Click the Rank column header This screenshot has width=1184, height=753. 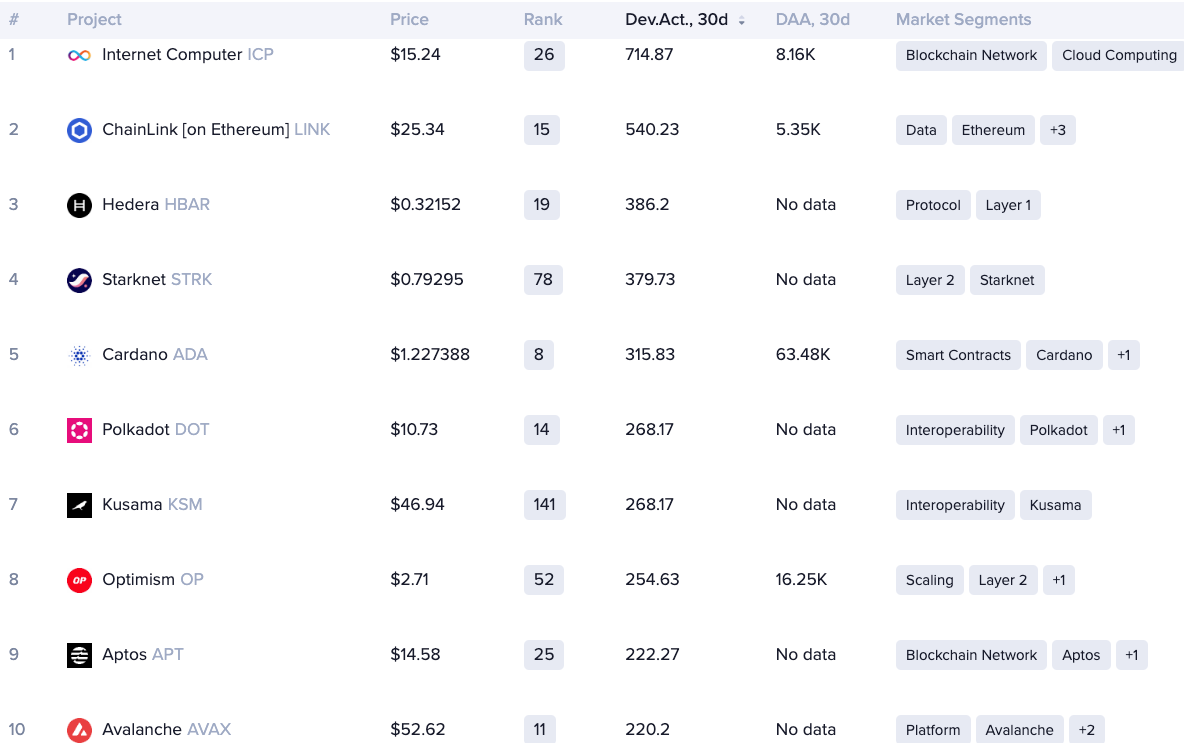pyautogui.click(x=543, y=20)
